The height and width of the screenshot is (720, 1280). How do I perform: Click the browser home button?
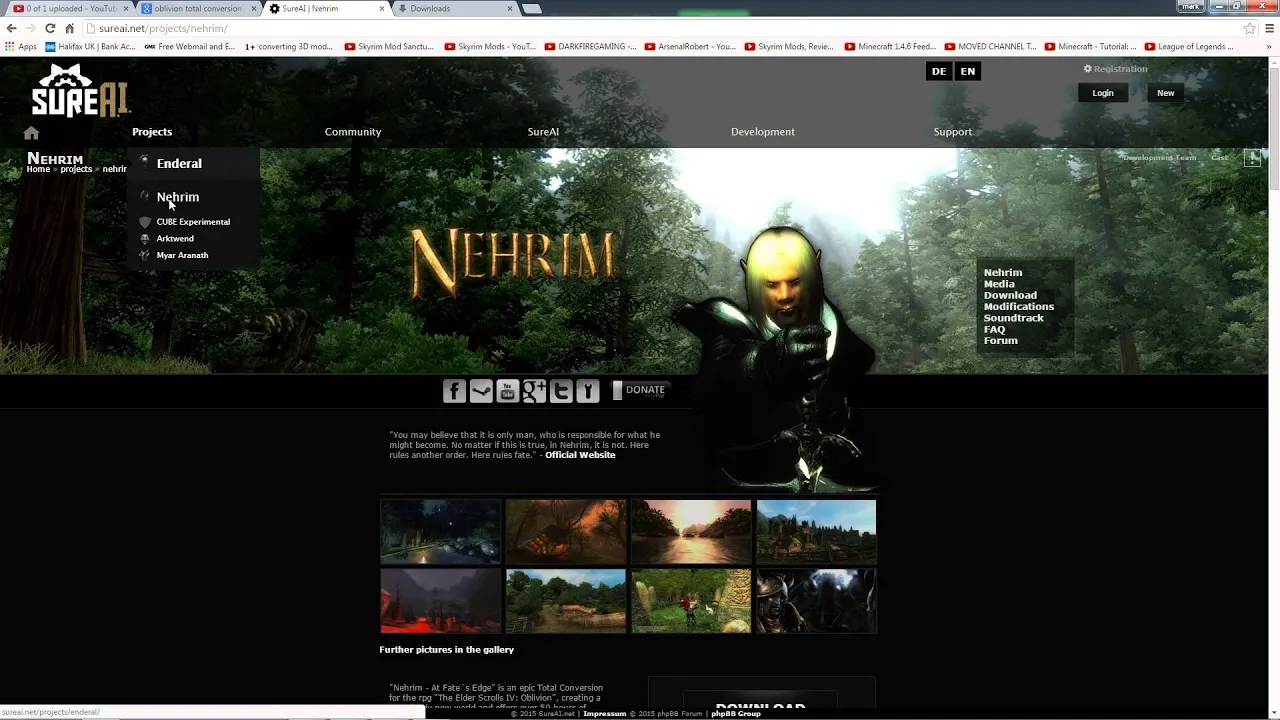tap(69, 28)
